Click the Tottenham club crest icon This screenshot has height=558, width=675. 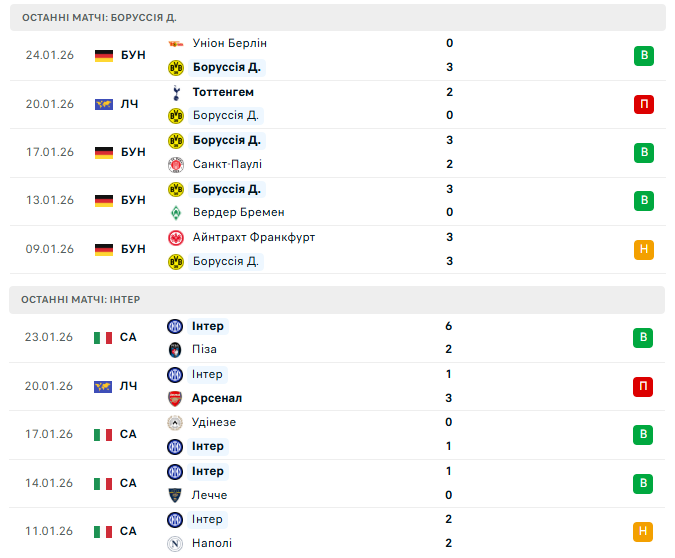coord(176,92)
